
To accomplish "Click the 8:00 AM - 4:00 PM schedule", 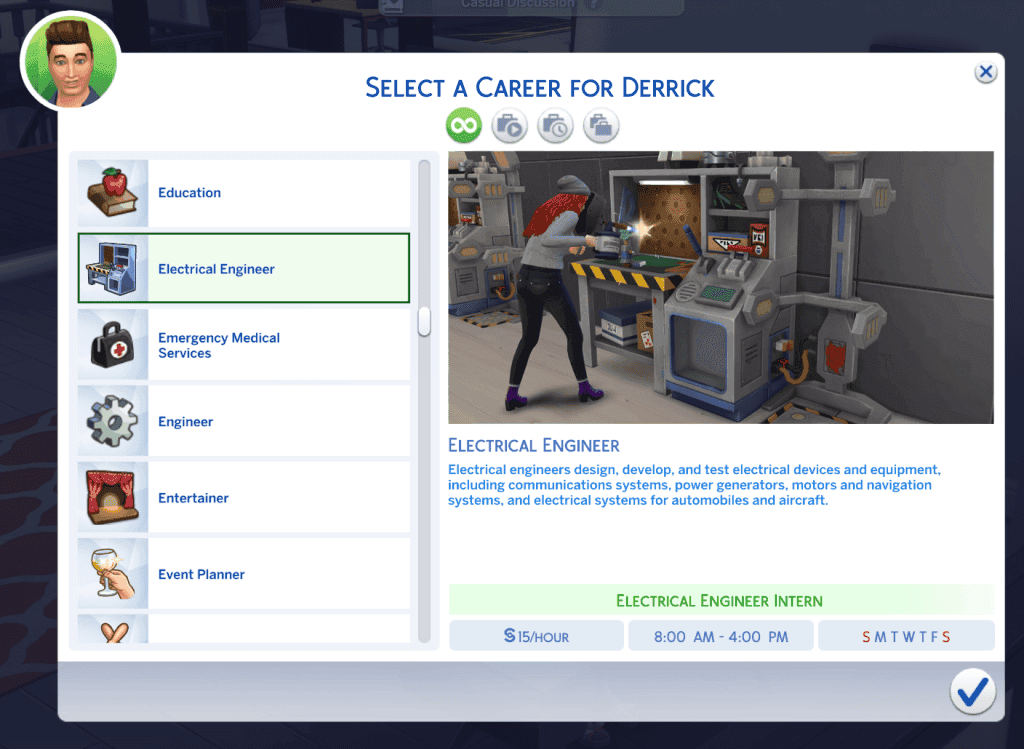I will pyautogui.click(x=721, y=636).
